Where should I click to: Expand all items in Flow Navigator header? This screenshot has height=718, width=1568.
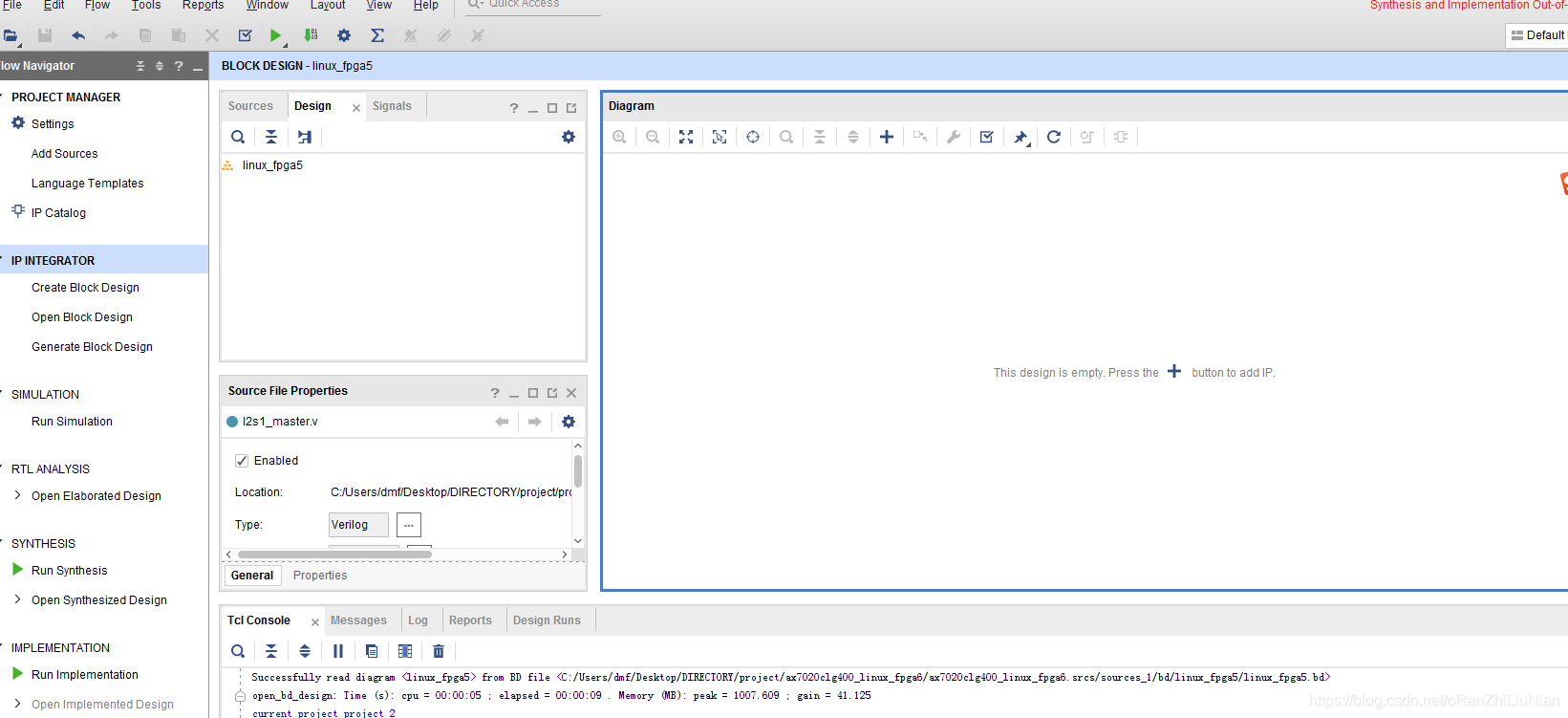point(160,66)
